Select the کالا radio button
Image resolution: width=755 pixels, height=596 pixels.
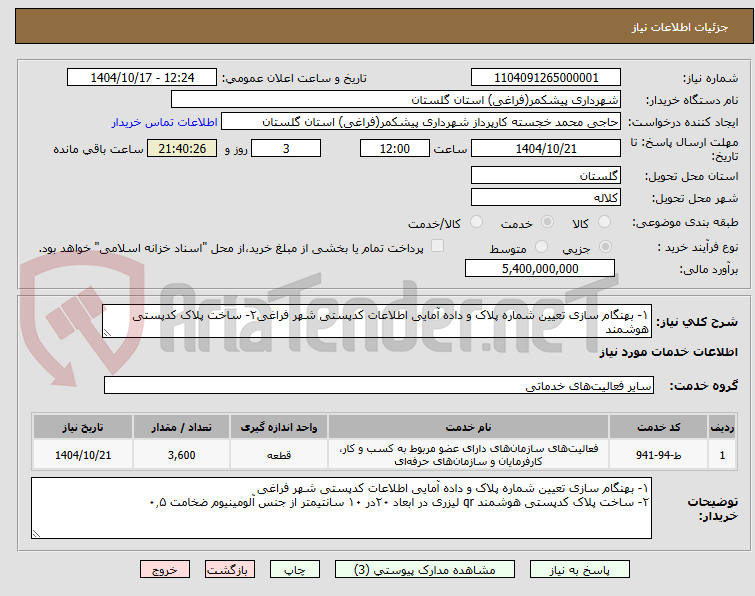(604, 222)
